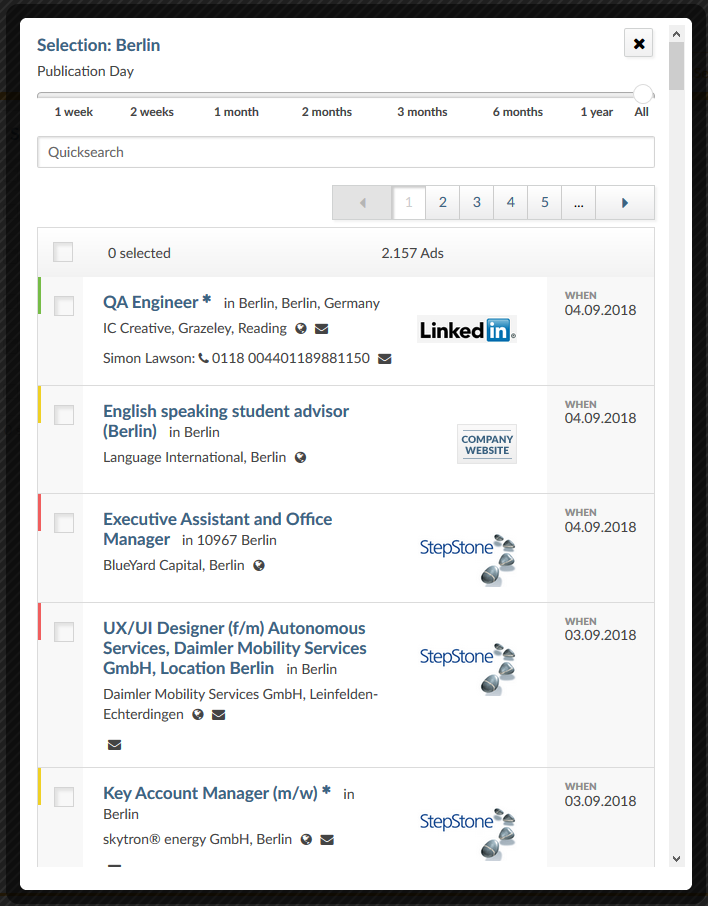Click envelope icon next to IC Creative, Grazeley
Image resolution: width=708 pixels, height=906 pixels.
click(x=321, y=329)
